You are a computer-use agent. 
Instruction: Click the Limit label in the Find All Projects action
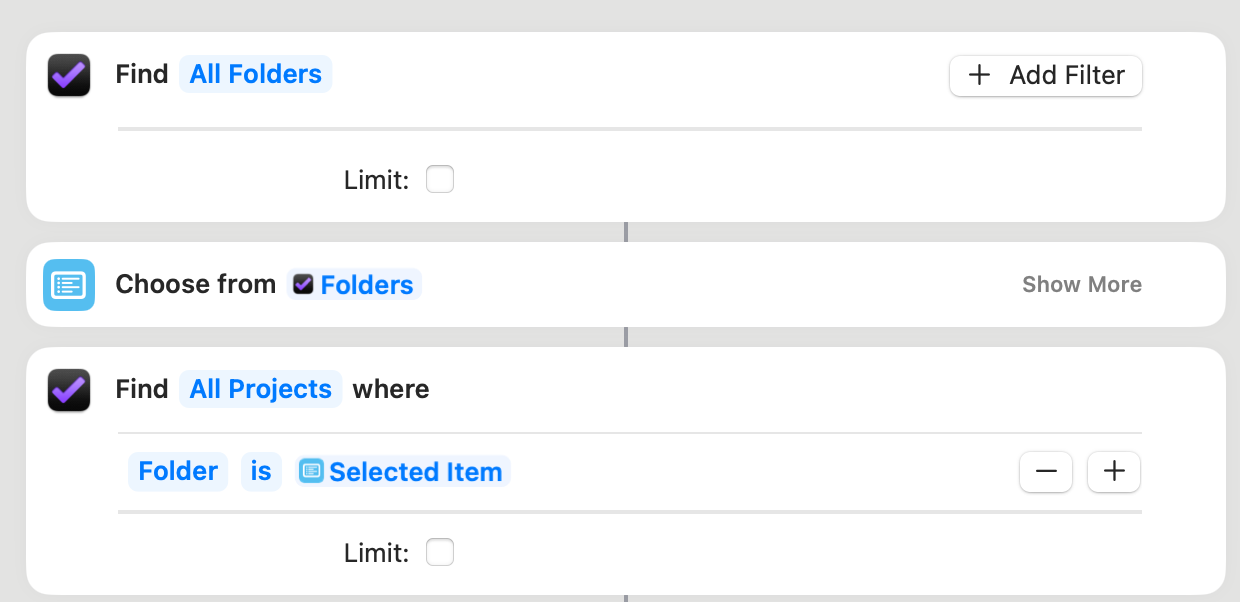tap(377, 553)
